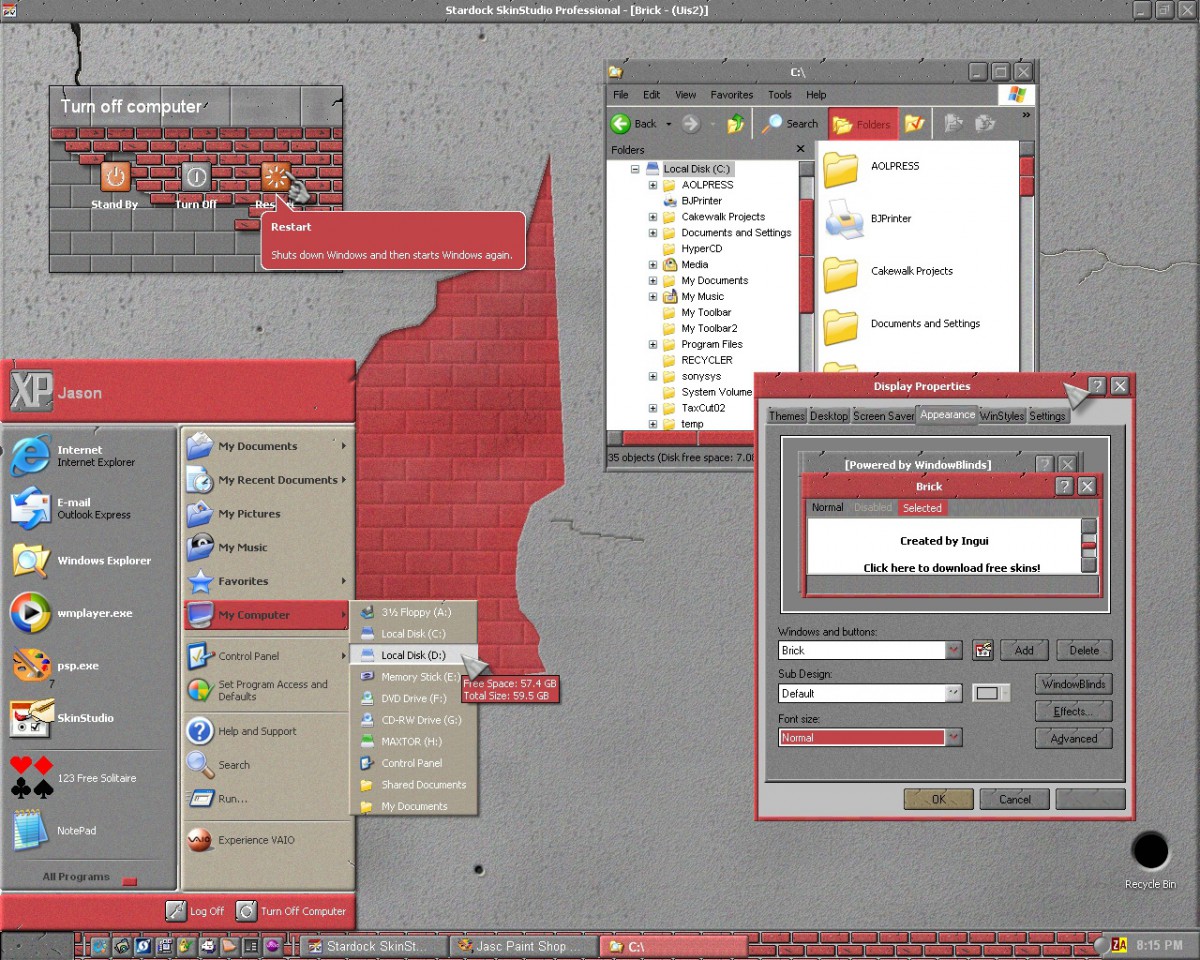The image size is (1200, 960).
Task: Click the Stand By power icon
Action: tap(116, 177)
